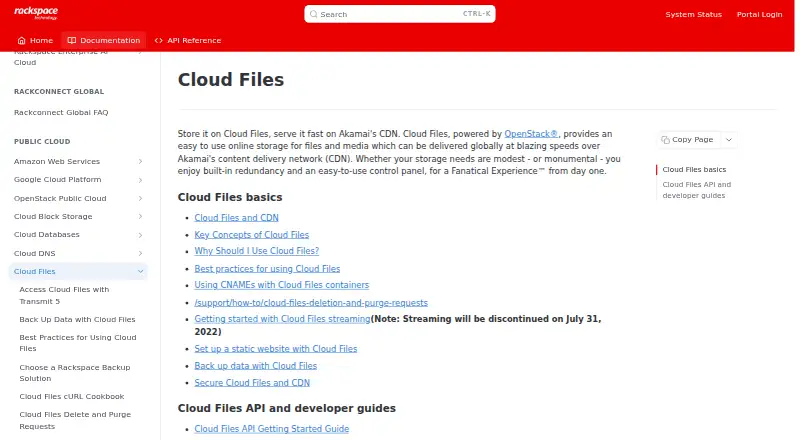The width and height of the screenshot is (800, 440).
Task: Open the API Reference tab
Action: pyautogui.click(x=188, y=40)
